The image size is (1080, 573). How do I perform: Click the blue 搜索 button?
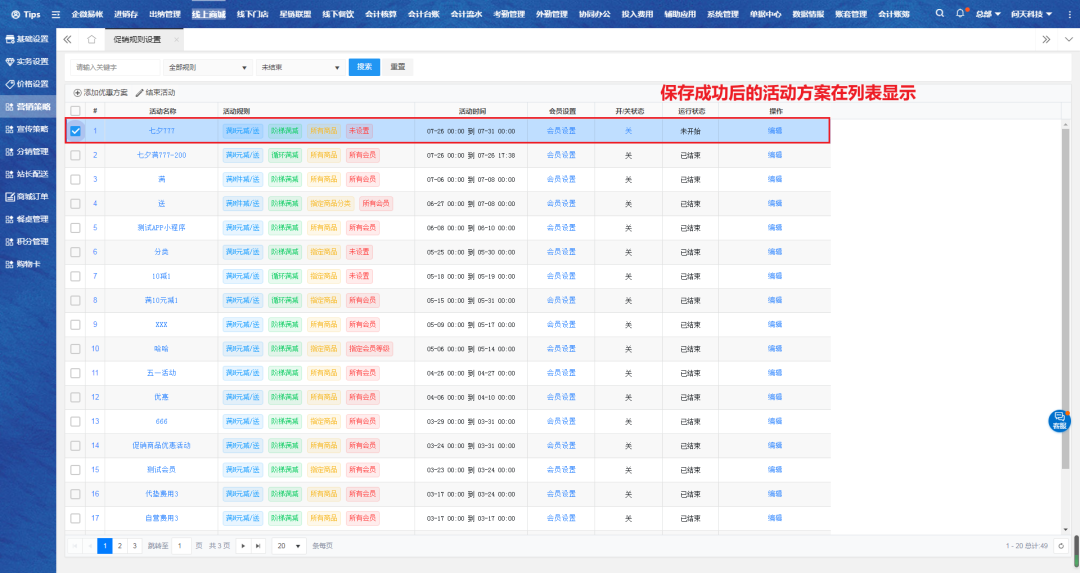click(364, 67)
